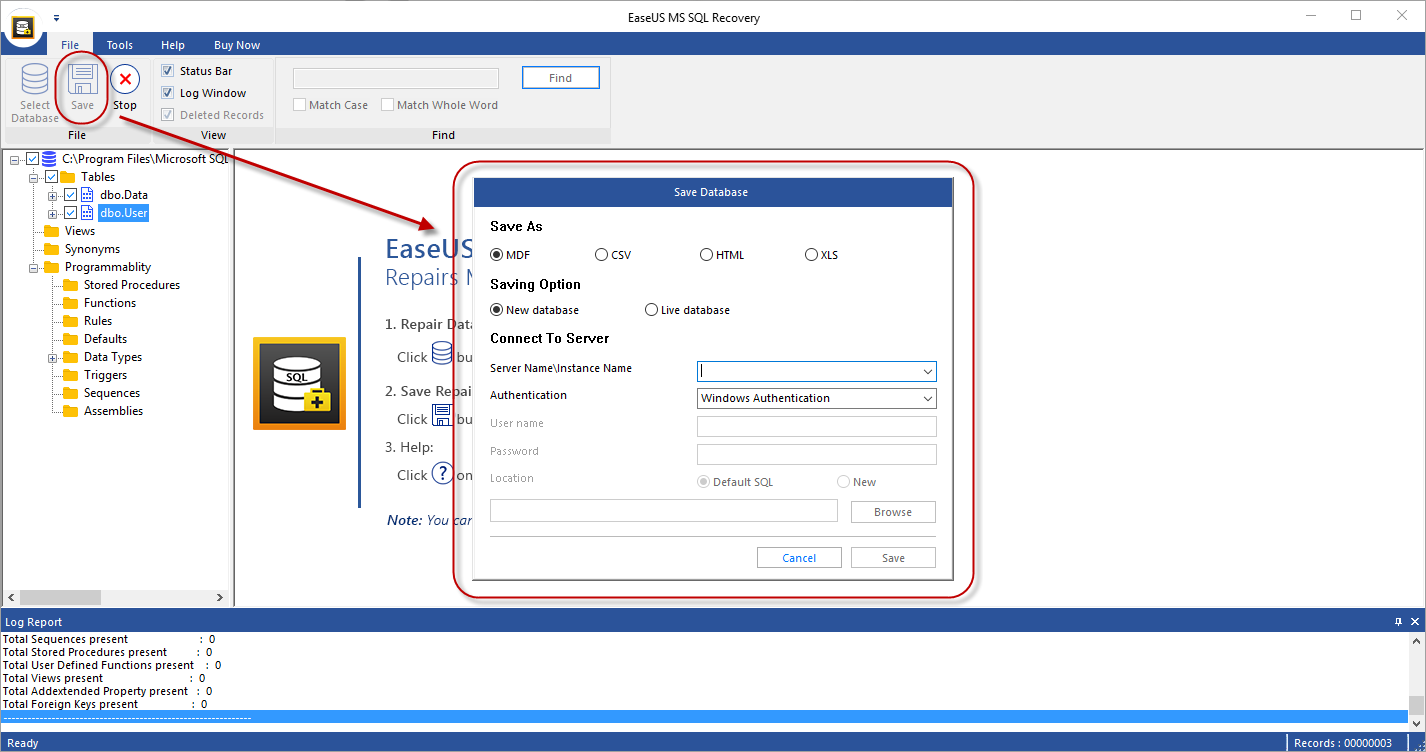The height and width of the screenshot is (752, 1426).
Task: Select the dbo.User table item
Action: tap(123, 213)
